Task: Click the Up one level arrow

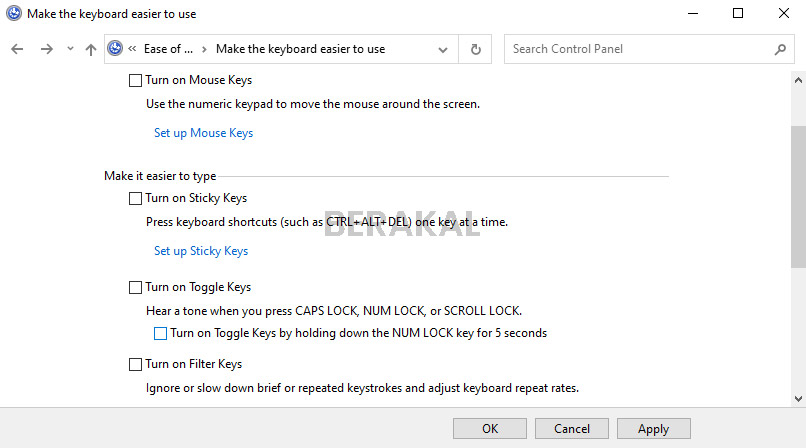Action: pyautogui.click(x=91, y=49)
